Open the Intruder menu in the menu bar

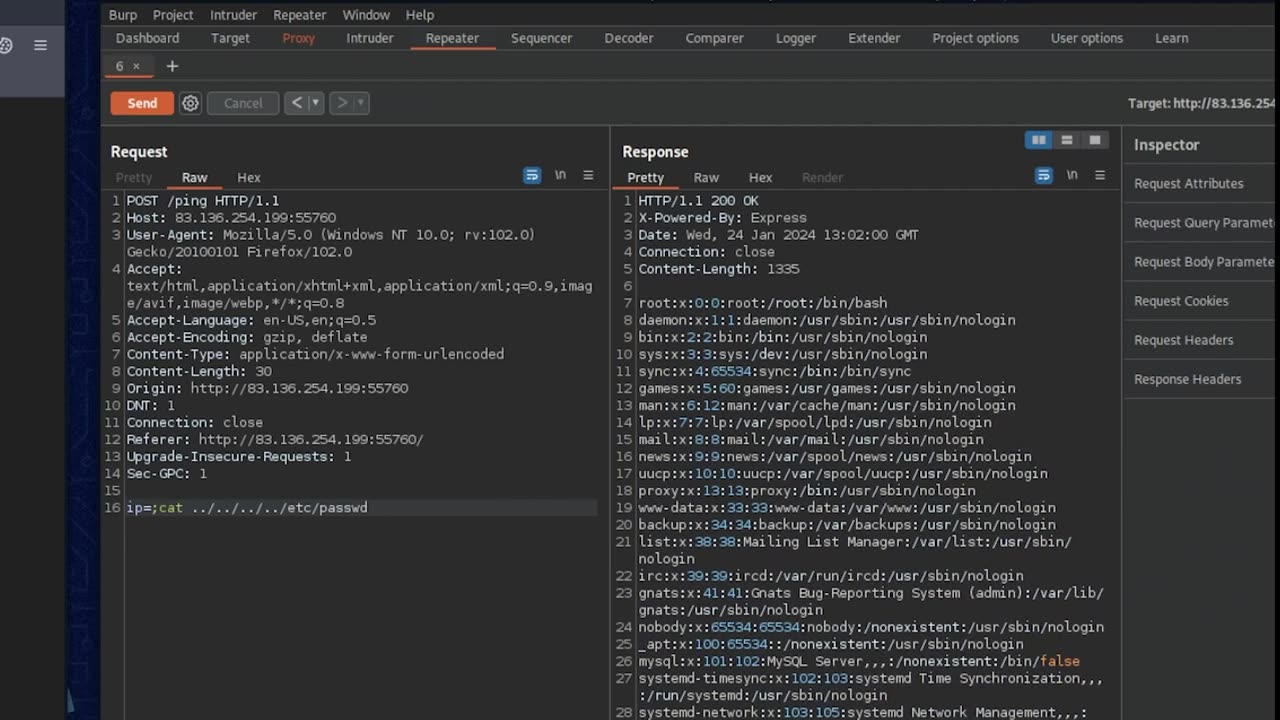coord(233,15)
